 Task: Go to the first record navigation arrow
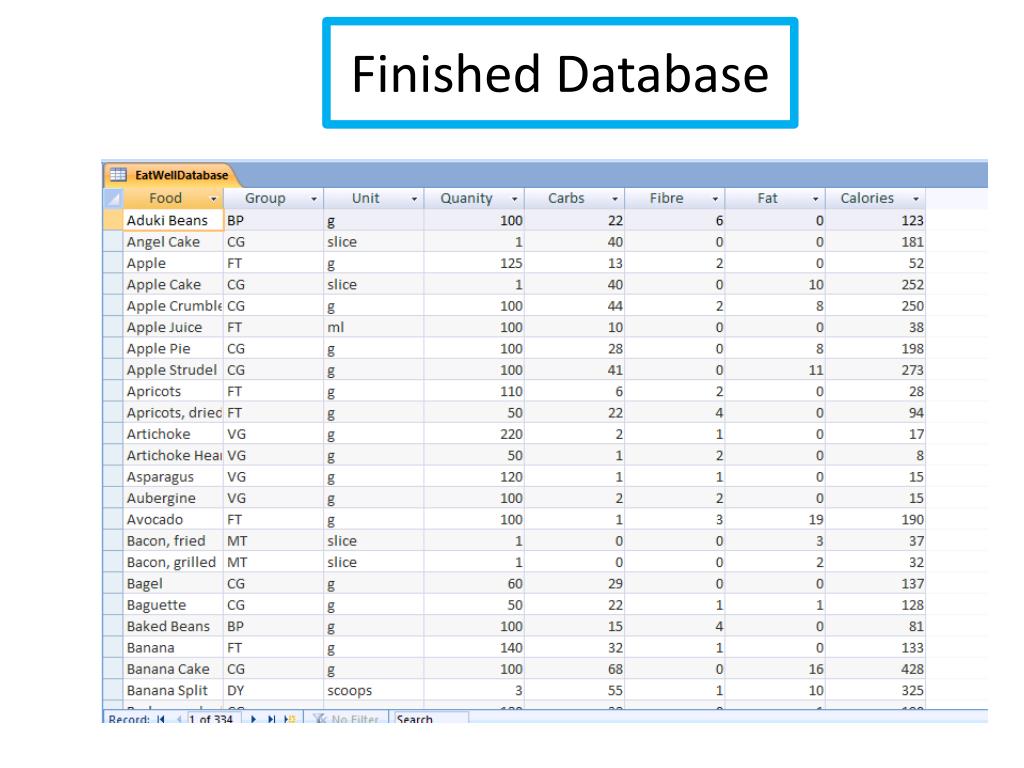[x=161, y=719]
